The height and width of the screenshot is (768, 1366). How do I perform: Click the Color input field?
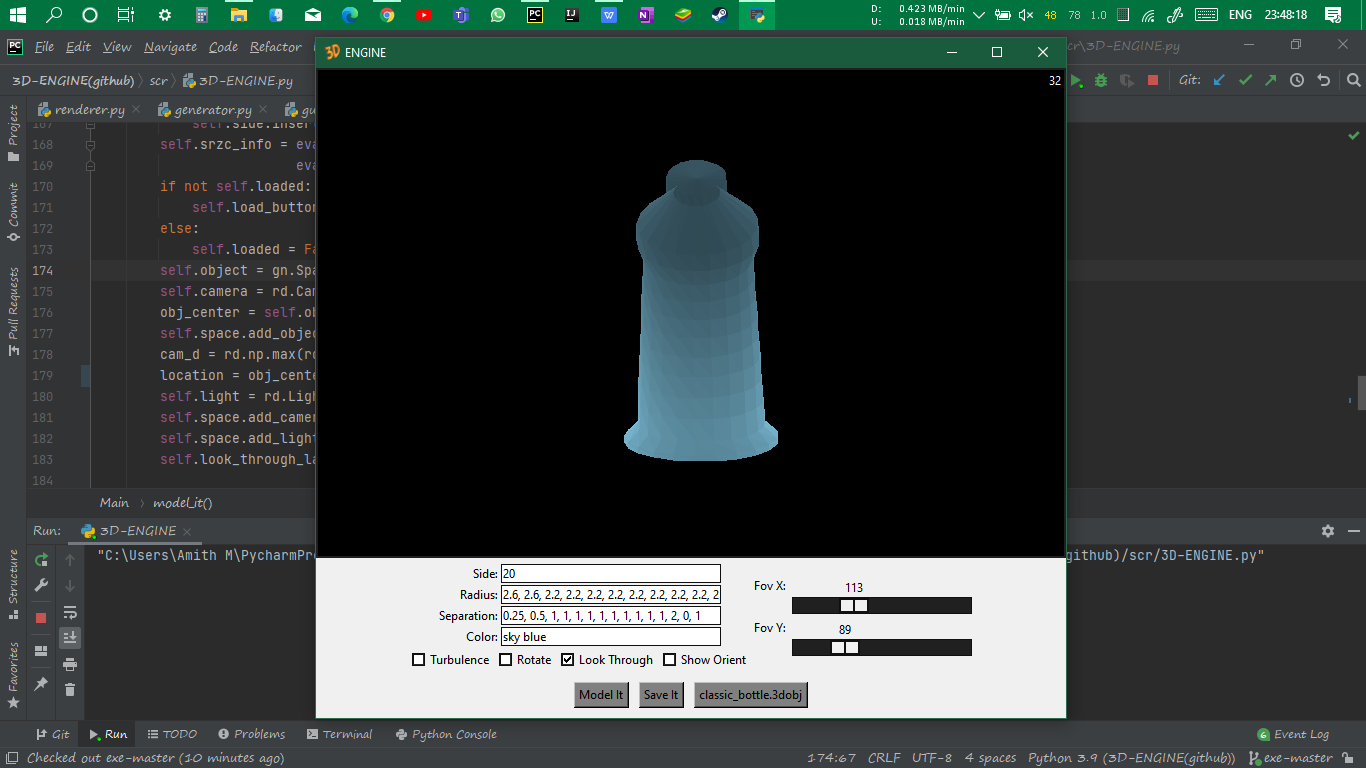(x=610, y=637)
